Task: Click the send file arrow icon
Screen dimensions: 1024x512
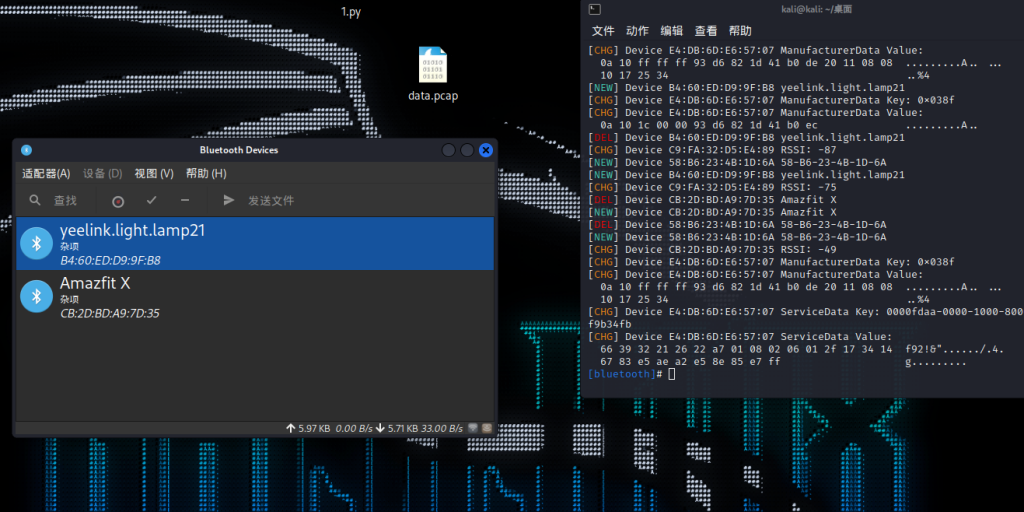Action: point(229,201)
